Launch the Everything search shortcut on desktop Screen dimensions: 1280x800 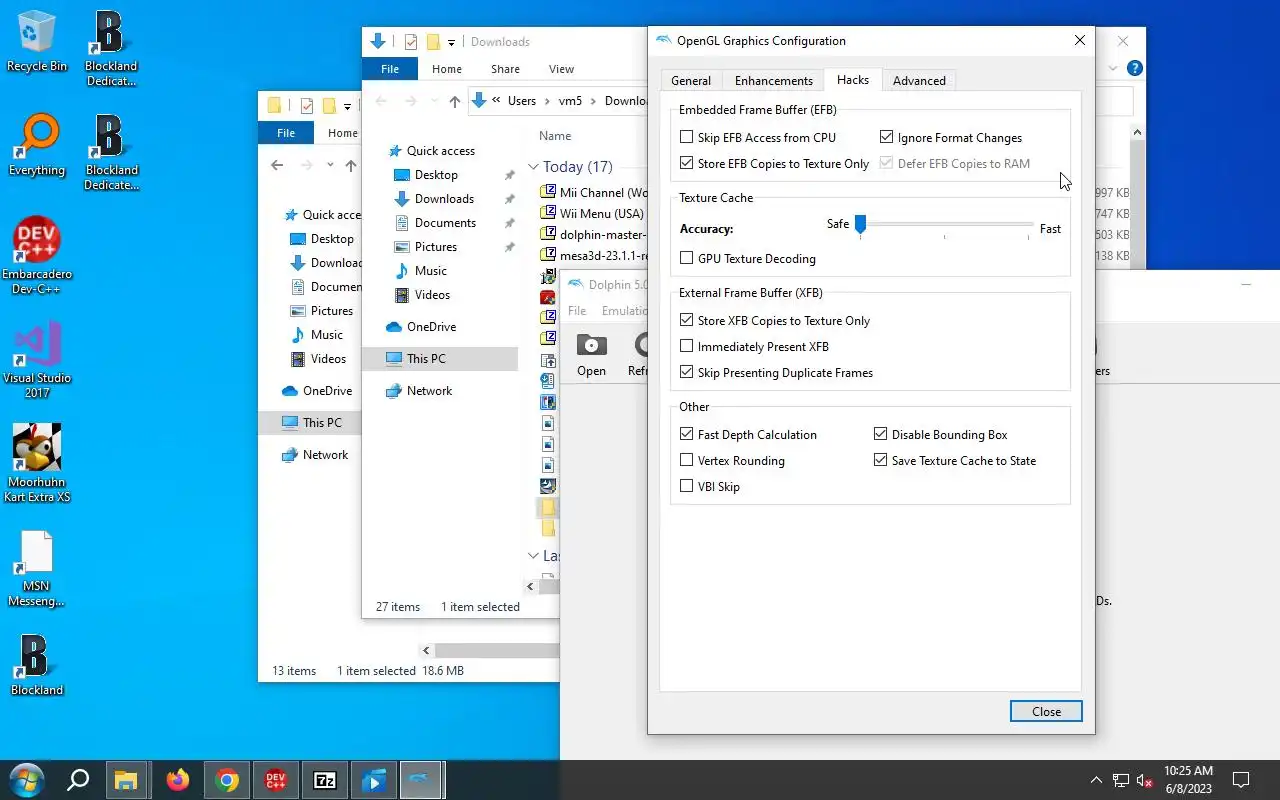coord(37,146)
